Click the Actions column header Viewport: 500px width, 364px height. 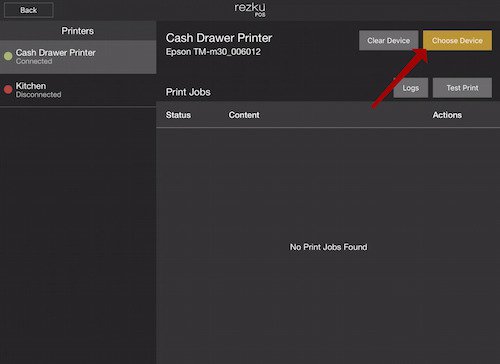click(x=447, y=115)
